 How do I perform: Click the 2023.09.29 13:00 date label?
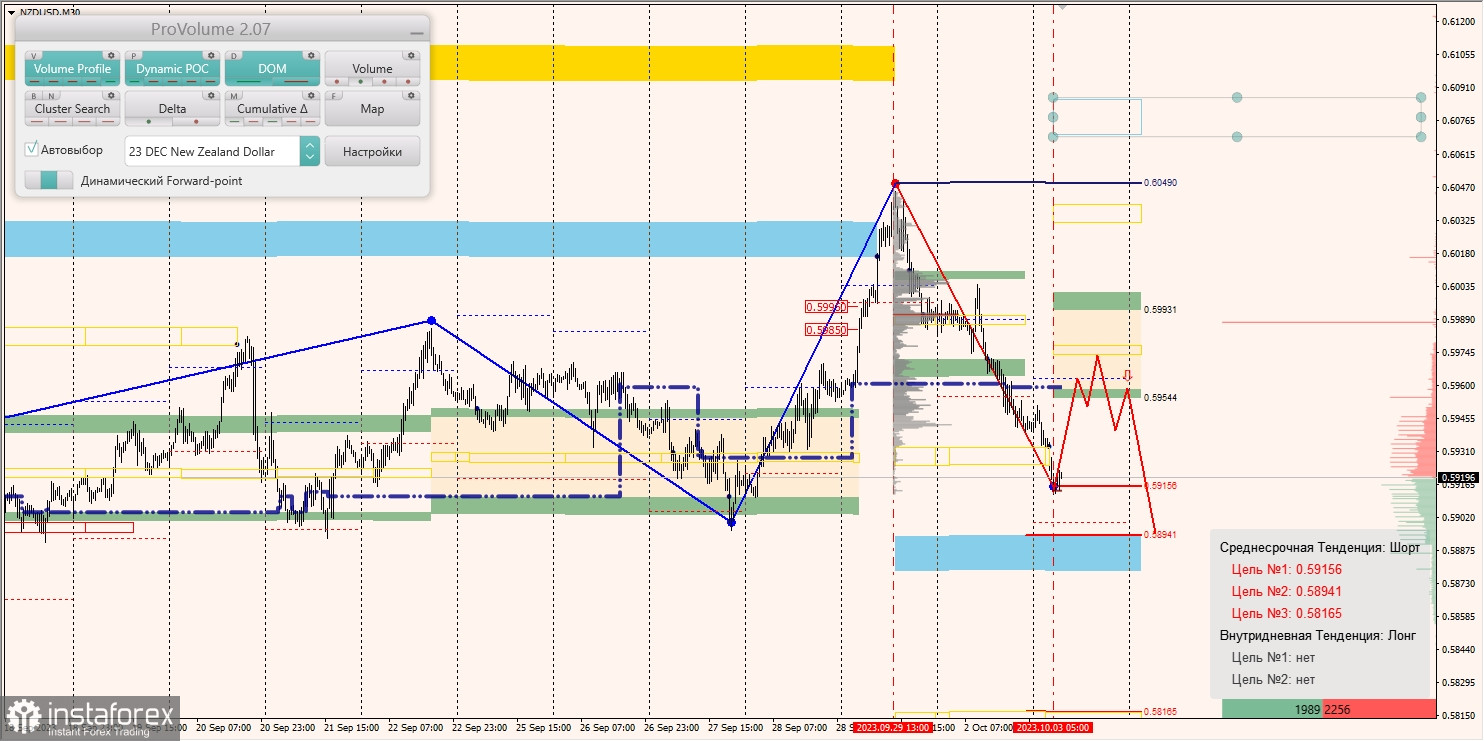pyautogui.click(x=894, y=727)
